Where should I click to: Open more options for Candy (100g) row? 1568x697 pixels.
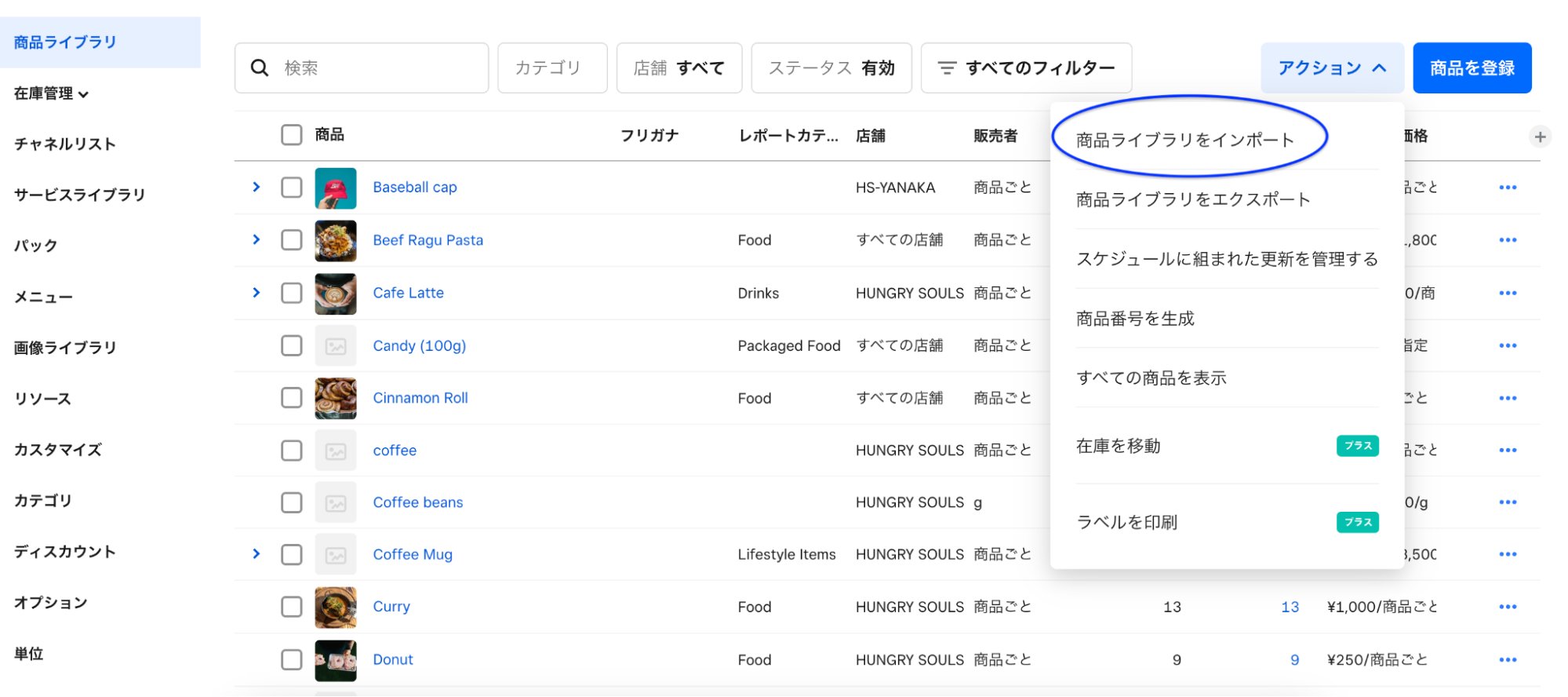point(1508,345)
